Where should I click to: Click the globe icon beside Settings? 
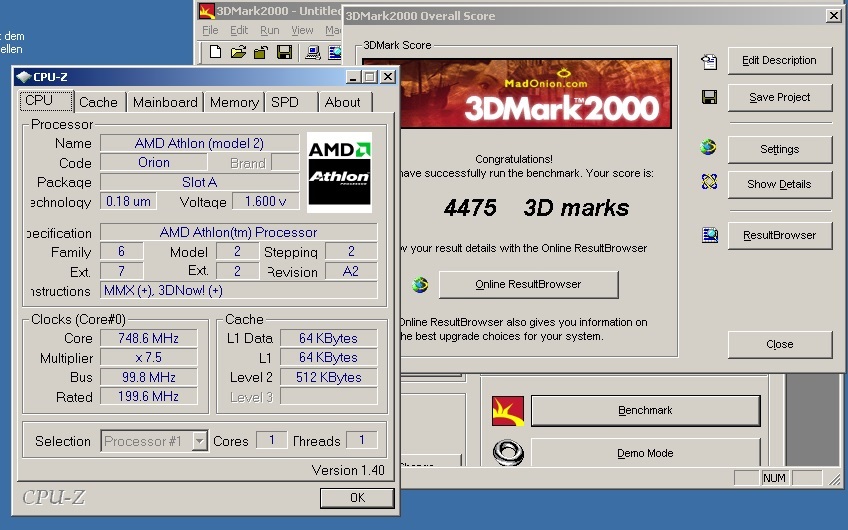[708, 147]
